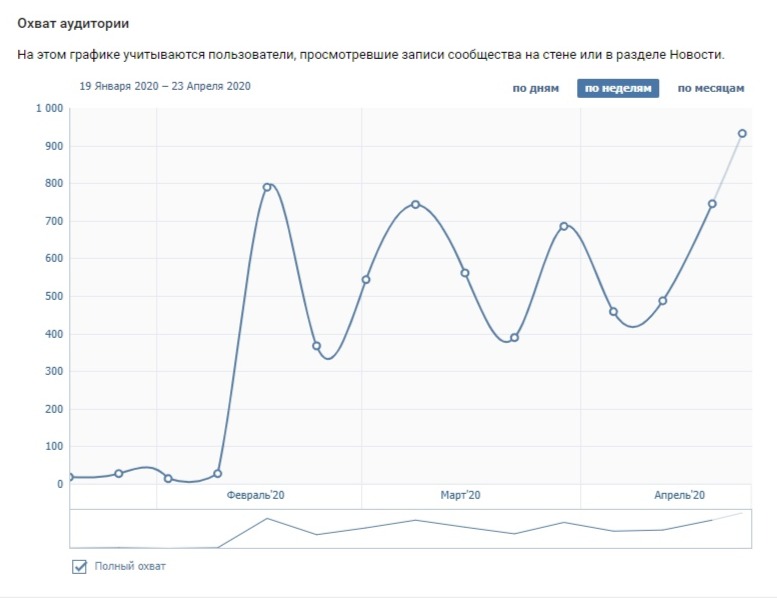Screen dimensions: 777x616
Task: Click the data point near 490 in April
Action: pos(663,300)
